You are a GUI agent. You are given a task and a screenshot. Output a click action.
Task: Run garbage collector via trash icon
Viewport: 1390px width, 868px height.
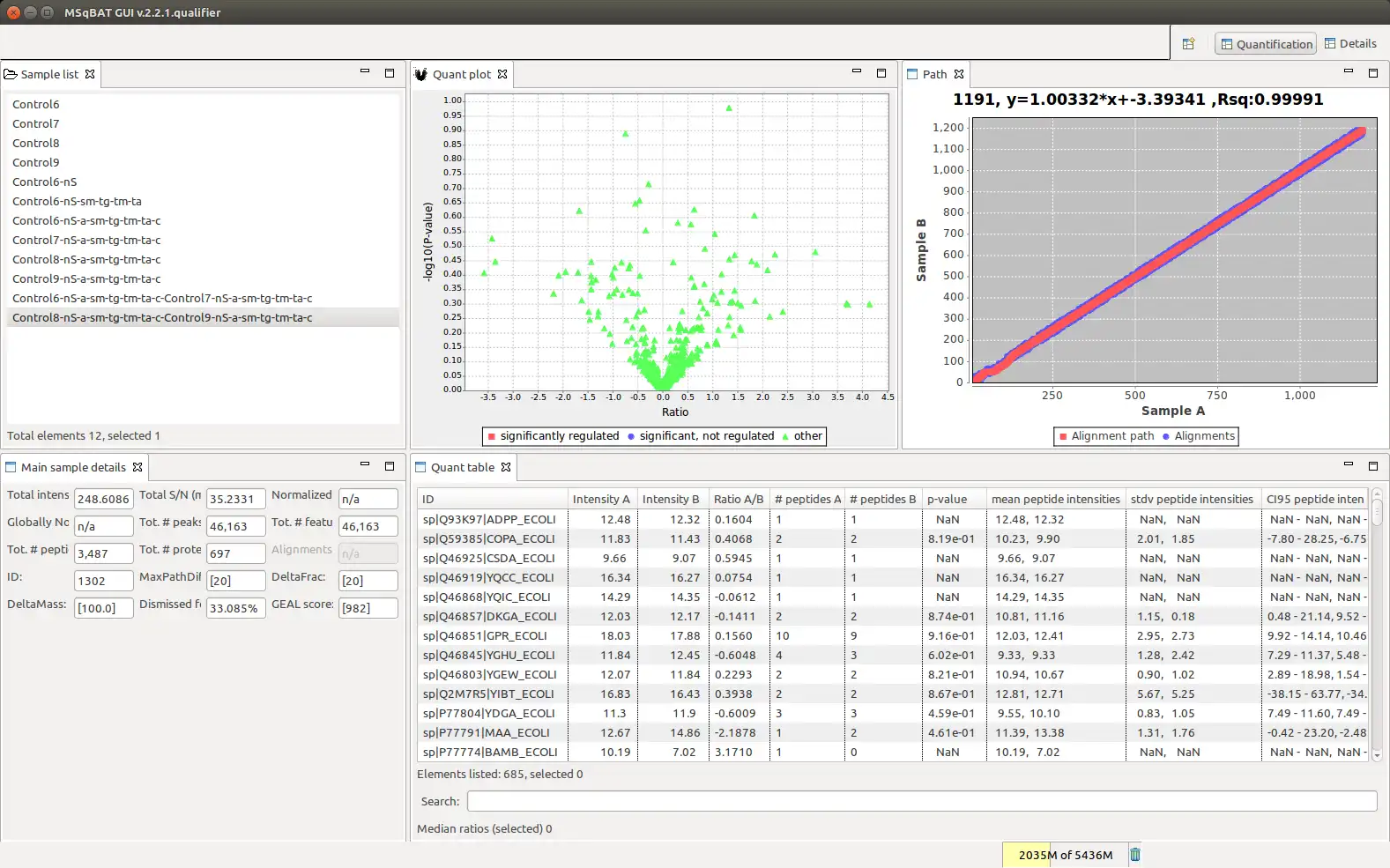coord(1135,855)
